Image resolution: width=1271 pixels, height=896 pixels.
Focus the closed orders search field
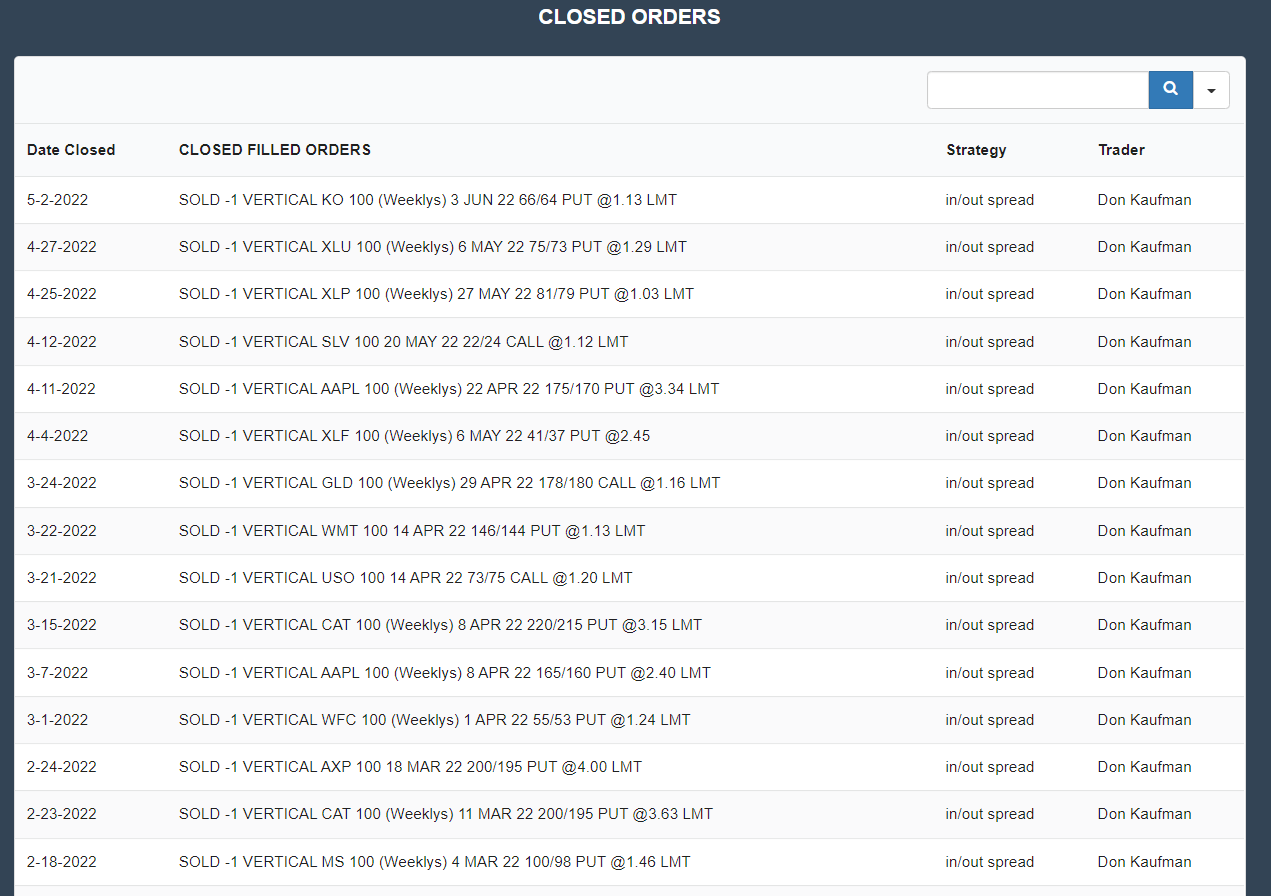click(1038, 90)
